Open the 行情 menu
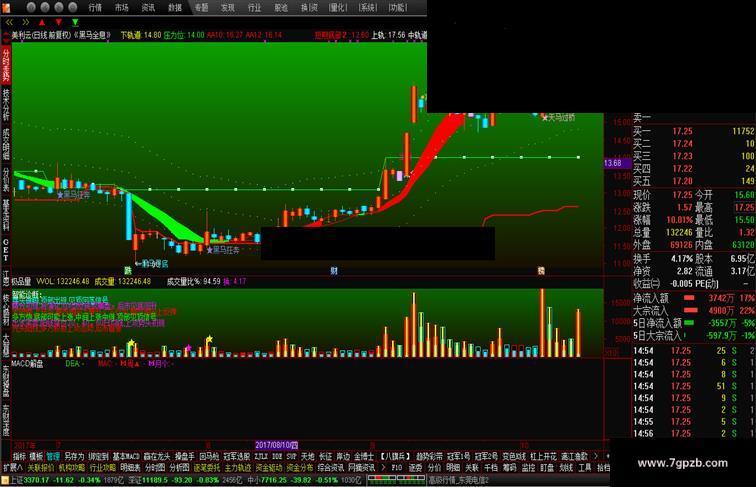756x487 pixels. click(x=95, y=8)
